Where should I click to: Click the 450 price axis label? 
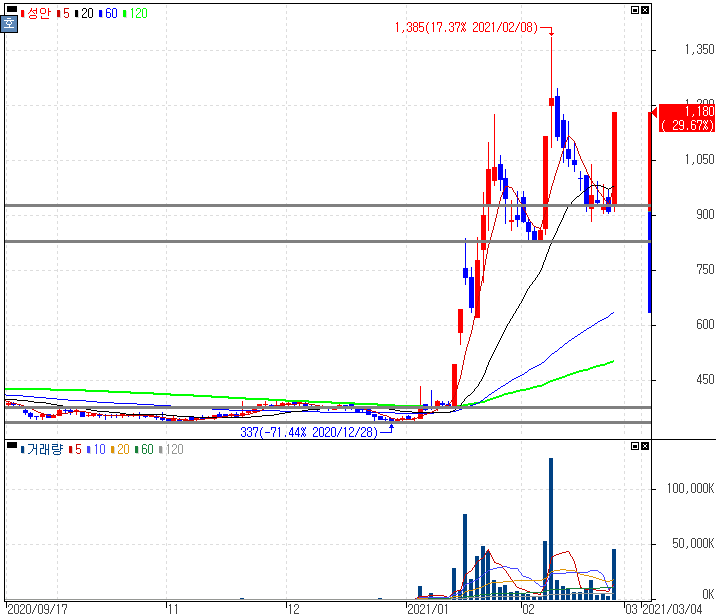(705, 379)
